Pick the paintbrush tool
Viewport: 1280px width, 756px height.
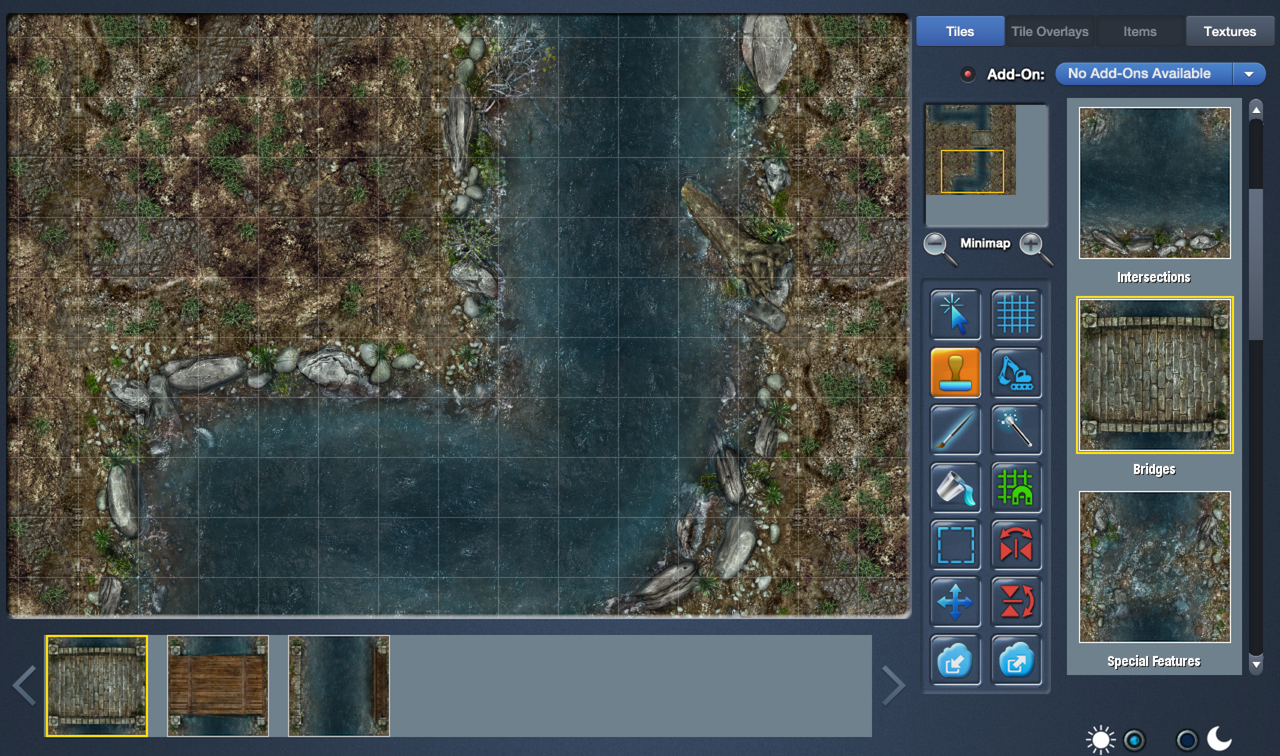[955, 430]
